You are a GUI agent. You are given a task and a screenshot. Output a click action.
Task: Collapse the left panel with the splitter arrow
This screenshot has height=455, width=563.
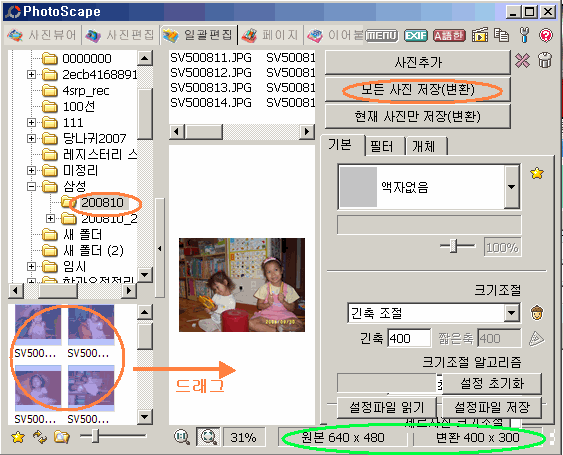160,248
